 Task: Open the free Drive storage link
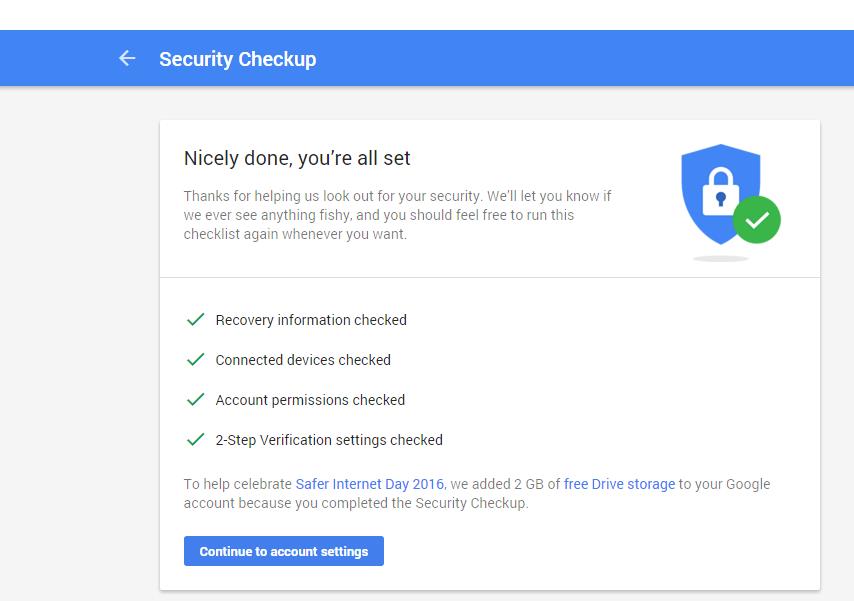pyautogui.click(x=619, y=484)
